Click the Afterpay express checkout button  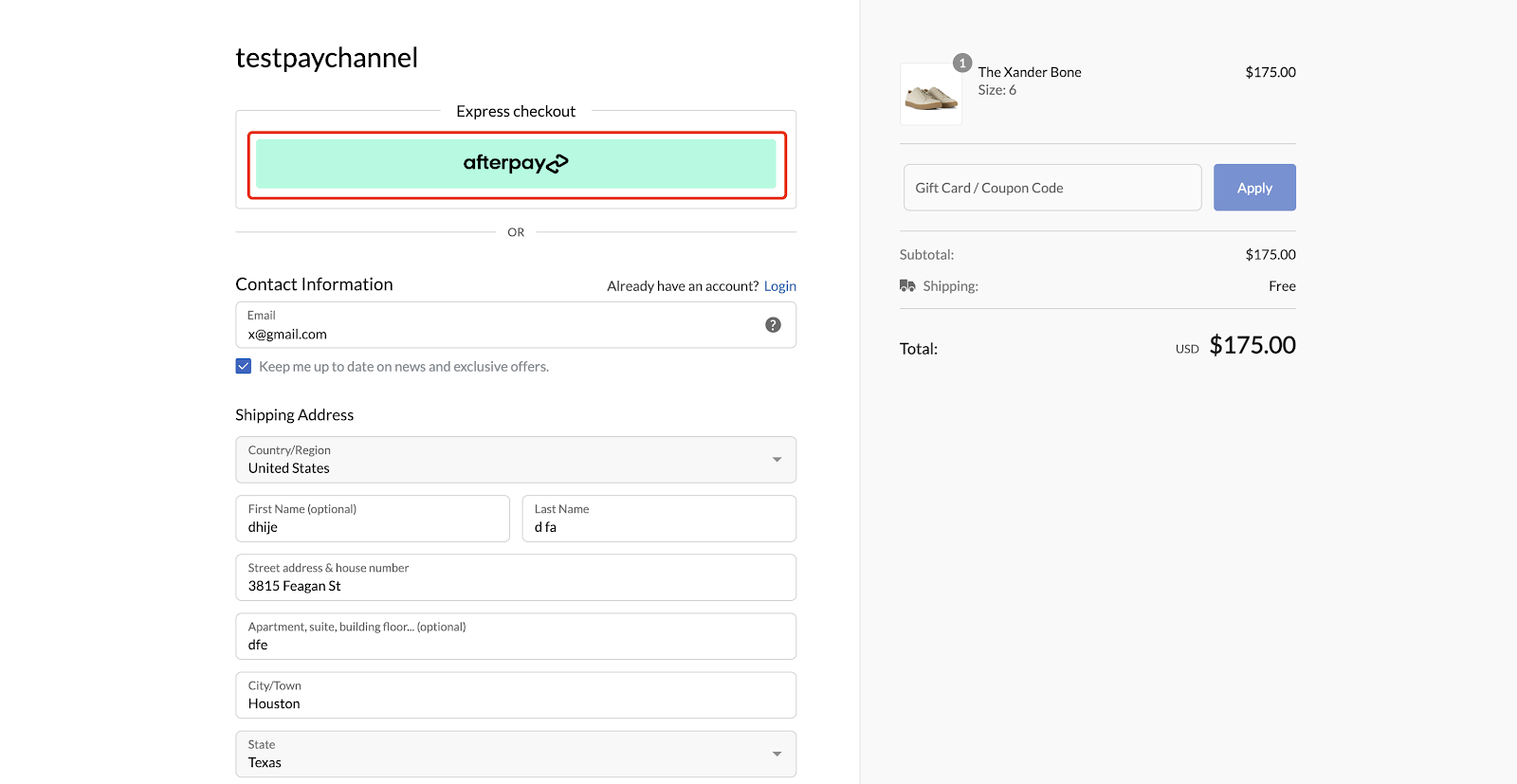pyautogui.click(x=516, y=163)
